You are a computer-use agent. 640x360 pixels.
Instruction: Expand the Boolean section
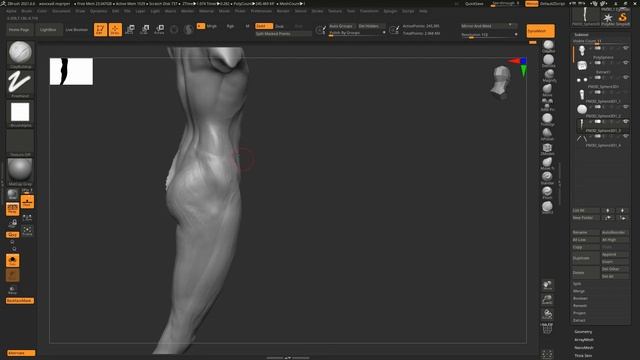580,298
